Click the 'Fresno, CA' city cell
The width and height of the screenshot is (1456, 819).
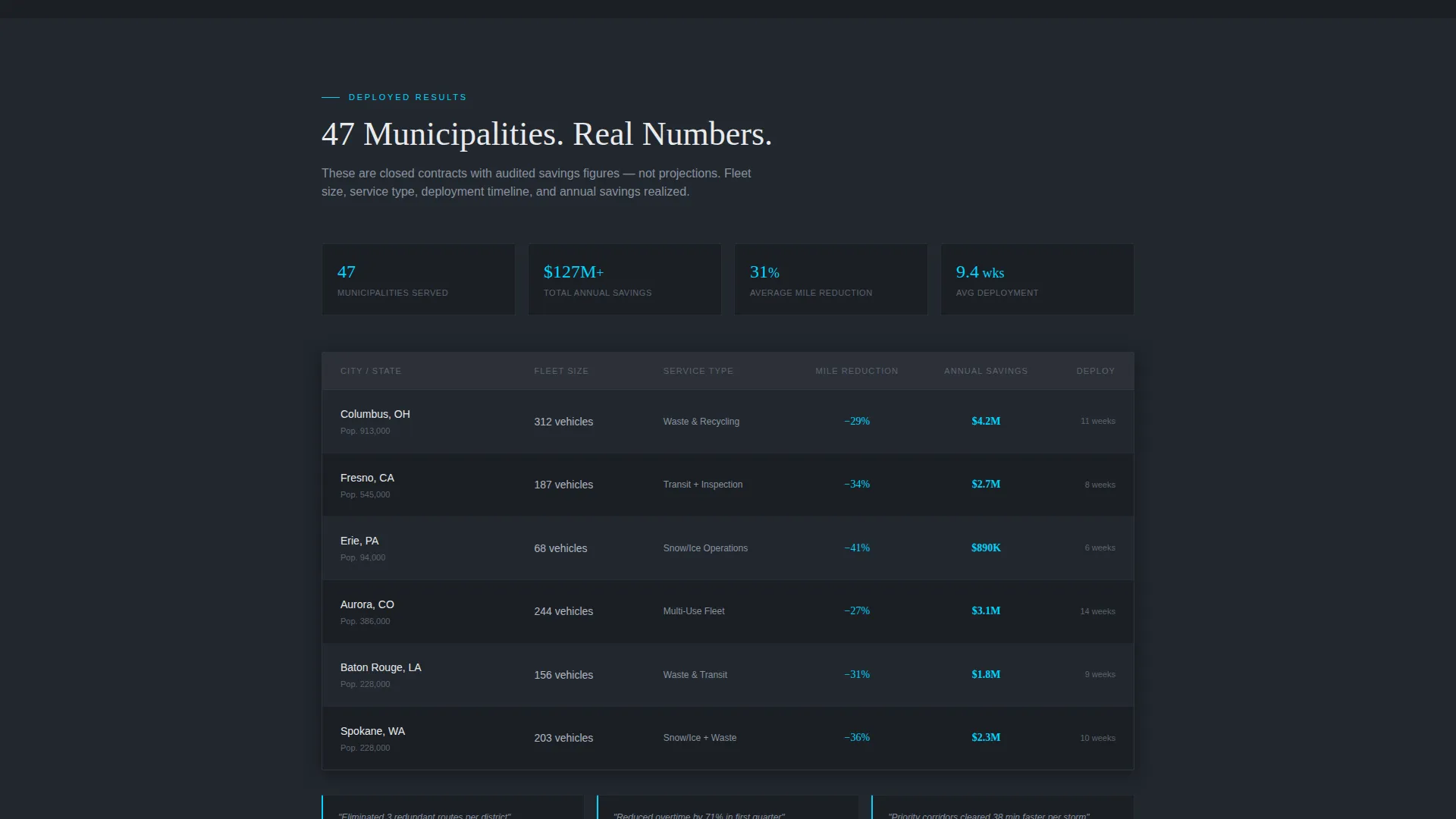tap(367, 478)
